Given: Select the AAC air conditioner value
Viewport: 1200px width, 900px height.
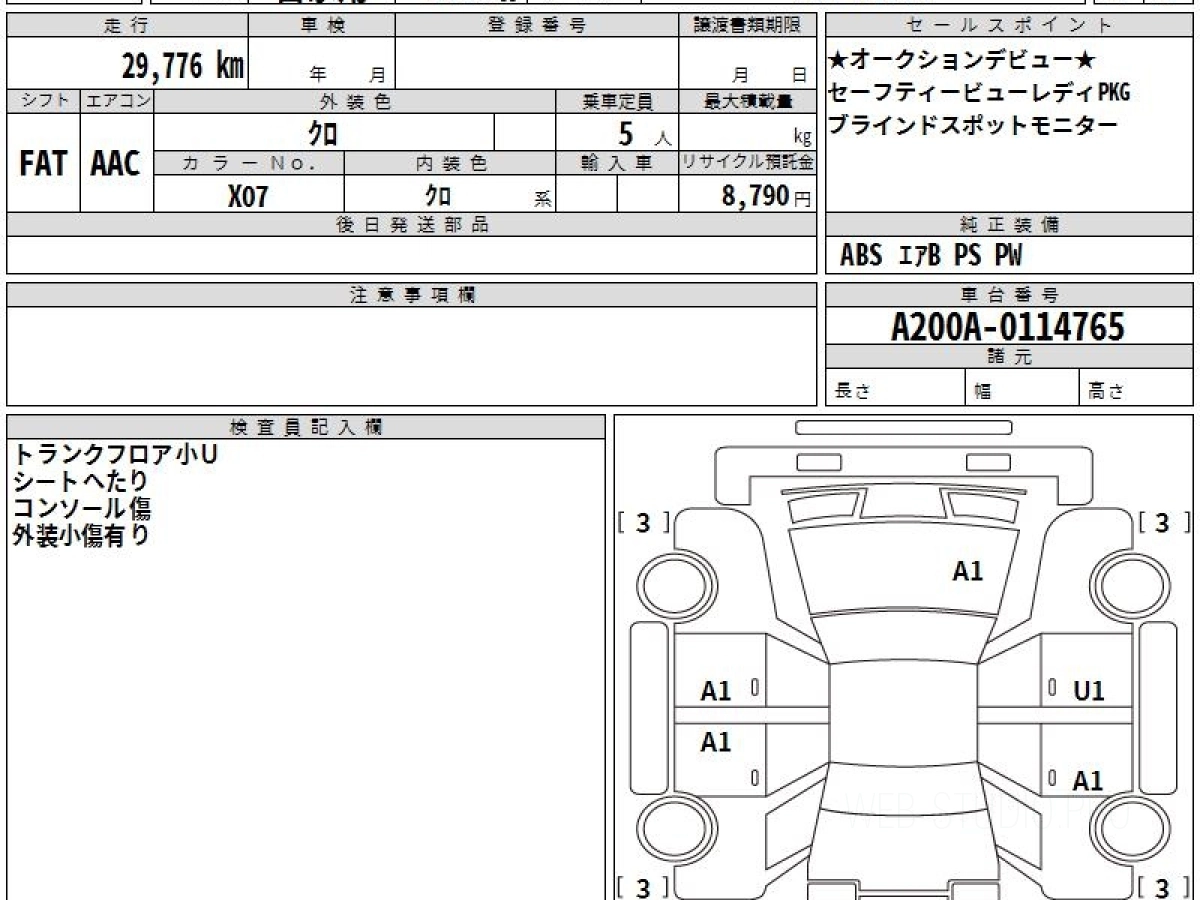Looking at the screenshot, I should 116,163.
